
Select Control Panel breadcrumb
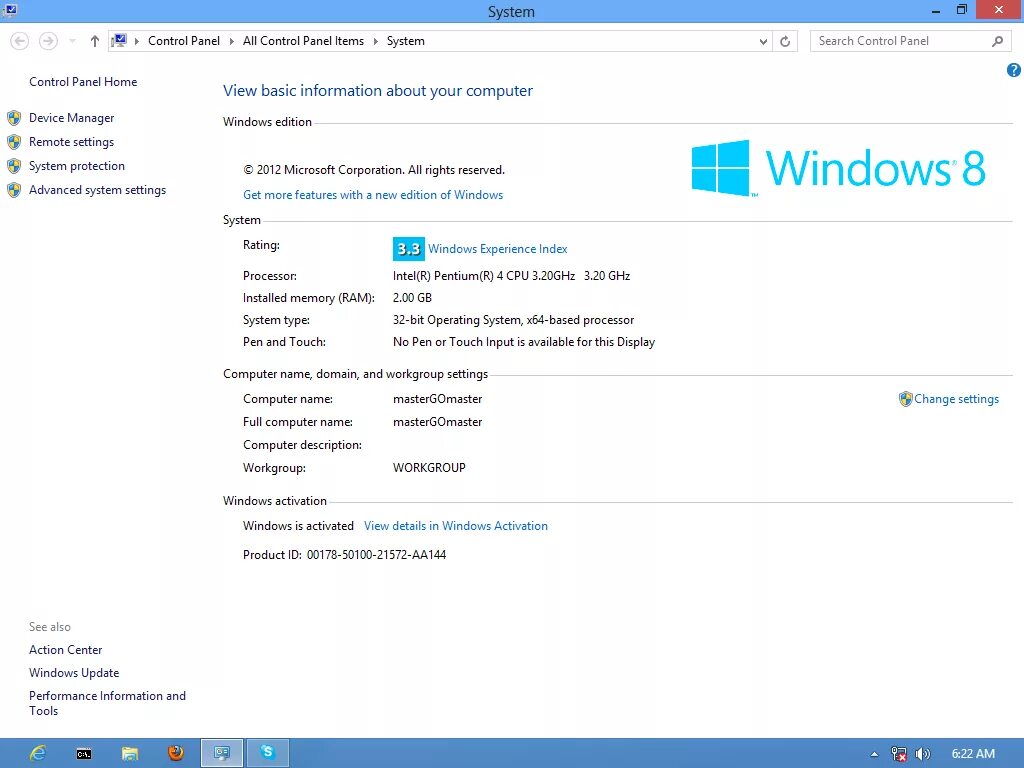click(184, 41)
